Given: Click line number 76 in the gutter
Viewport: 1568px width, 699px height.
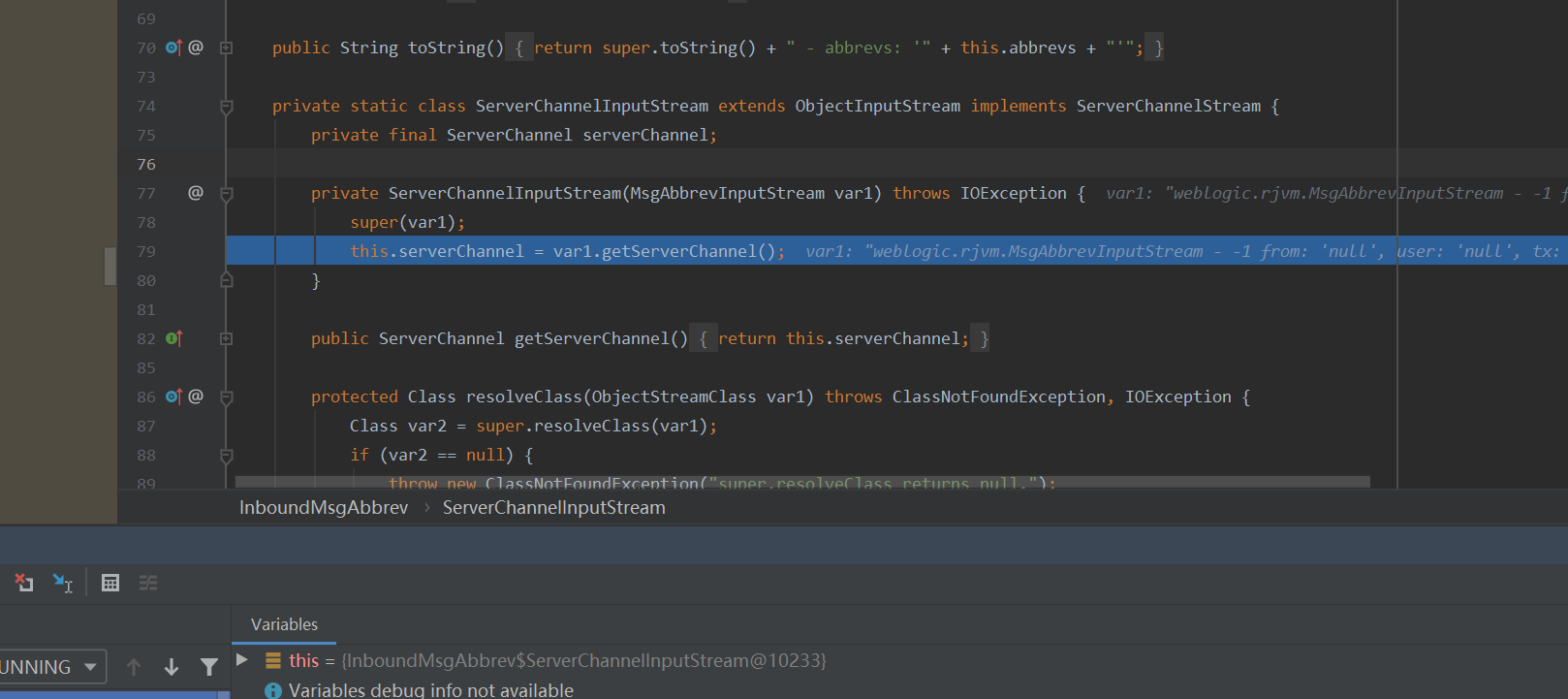Looking at the screenshot, I should click(x=146, y=164).
